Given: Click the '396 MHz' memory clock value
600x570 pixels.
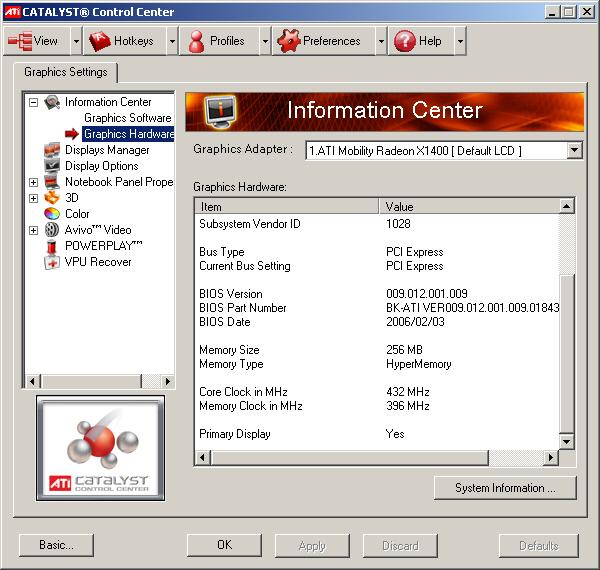Looking at the screenshot, I should 408,406.
